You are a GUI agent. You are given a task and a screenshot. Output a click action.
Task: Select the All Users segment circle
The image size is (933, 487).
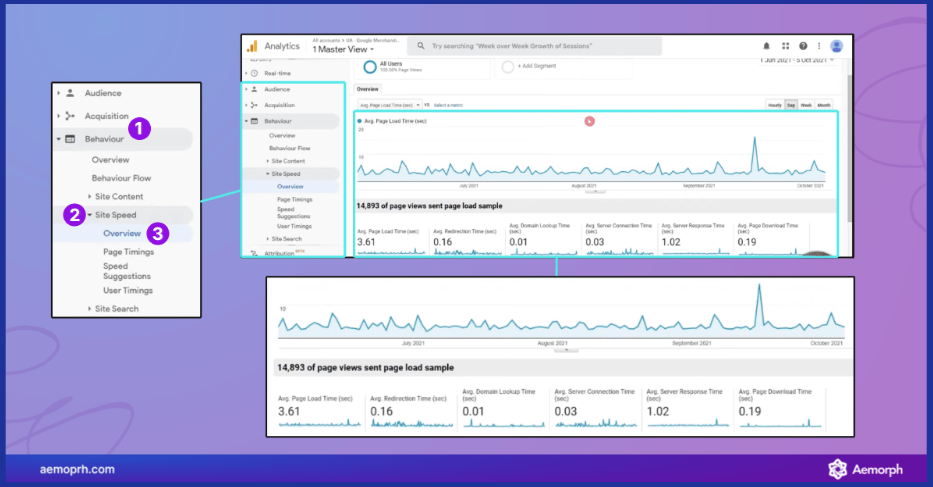pos(370,67)
